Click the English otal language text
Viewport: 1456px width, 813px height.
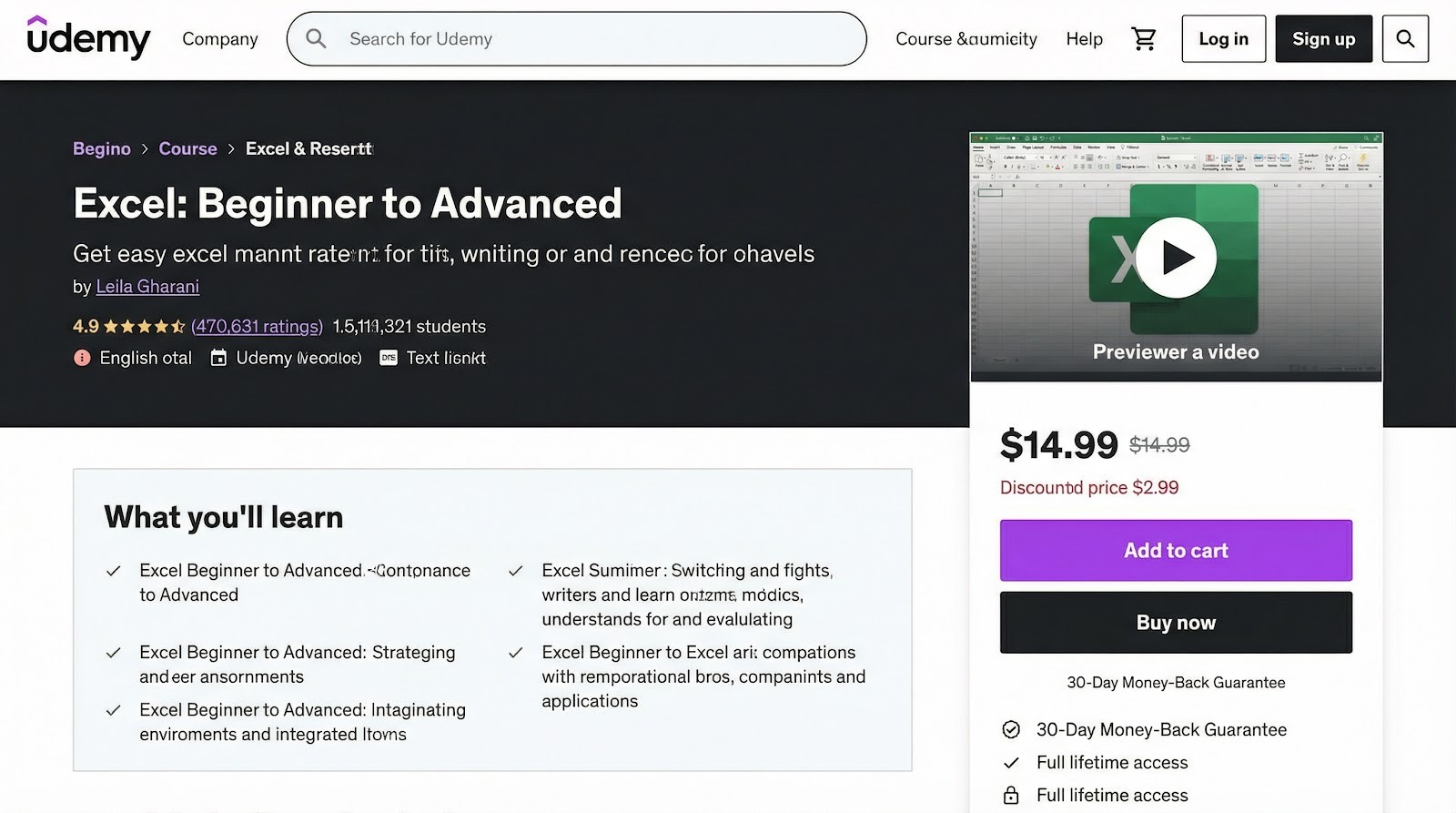(146, 358)
